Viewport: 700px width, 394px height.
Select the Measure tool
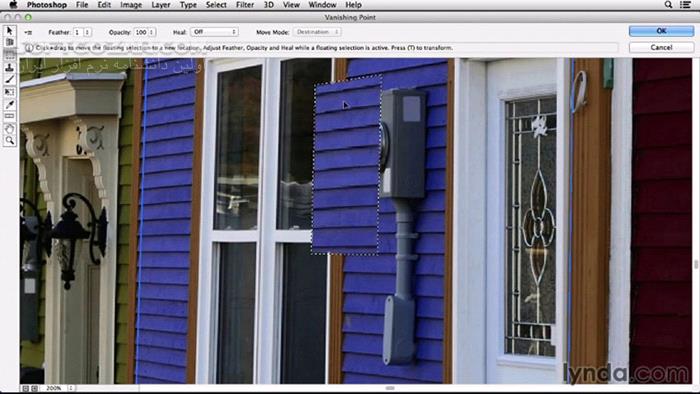9,116
